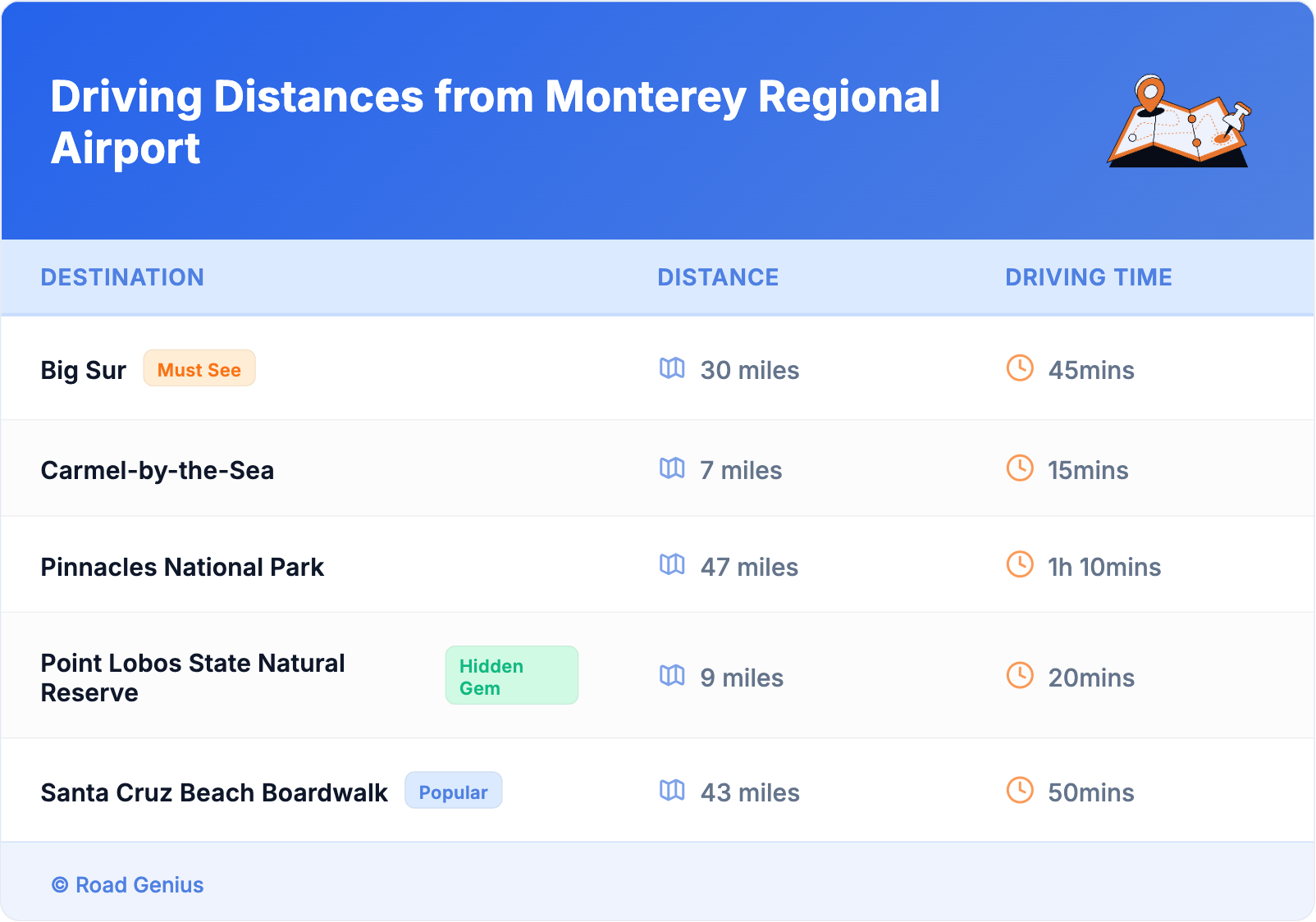Click the clock icon beside 1h 10mins
The height and width of the screenshot is (922, 1316).
point(1020,565)
